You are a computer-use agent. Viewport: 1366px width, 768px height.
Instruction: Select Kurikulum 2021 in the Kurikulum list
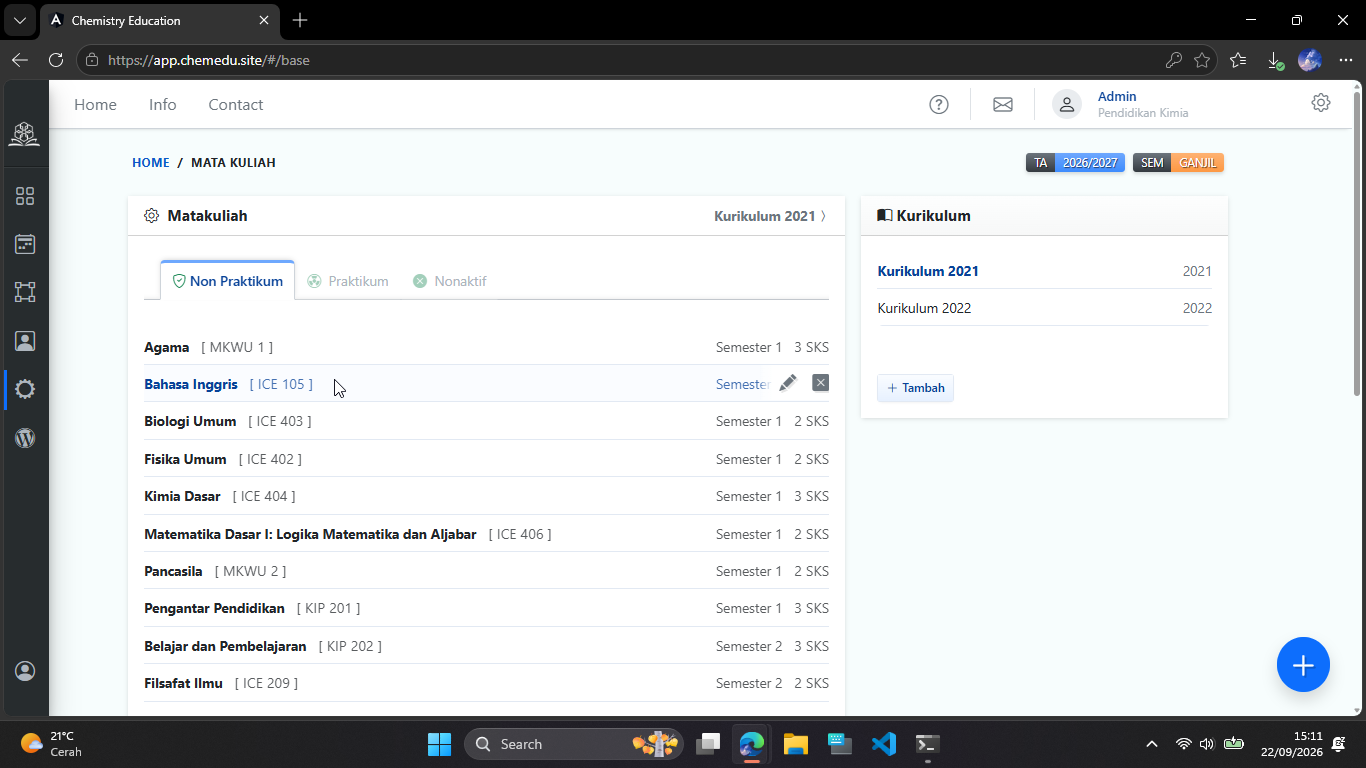(1044, 271)
